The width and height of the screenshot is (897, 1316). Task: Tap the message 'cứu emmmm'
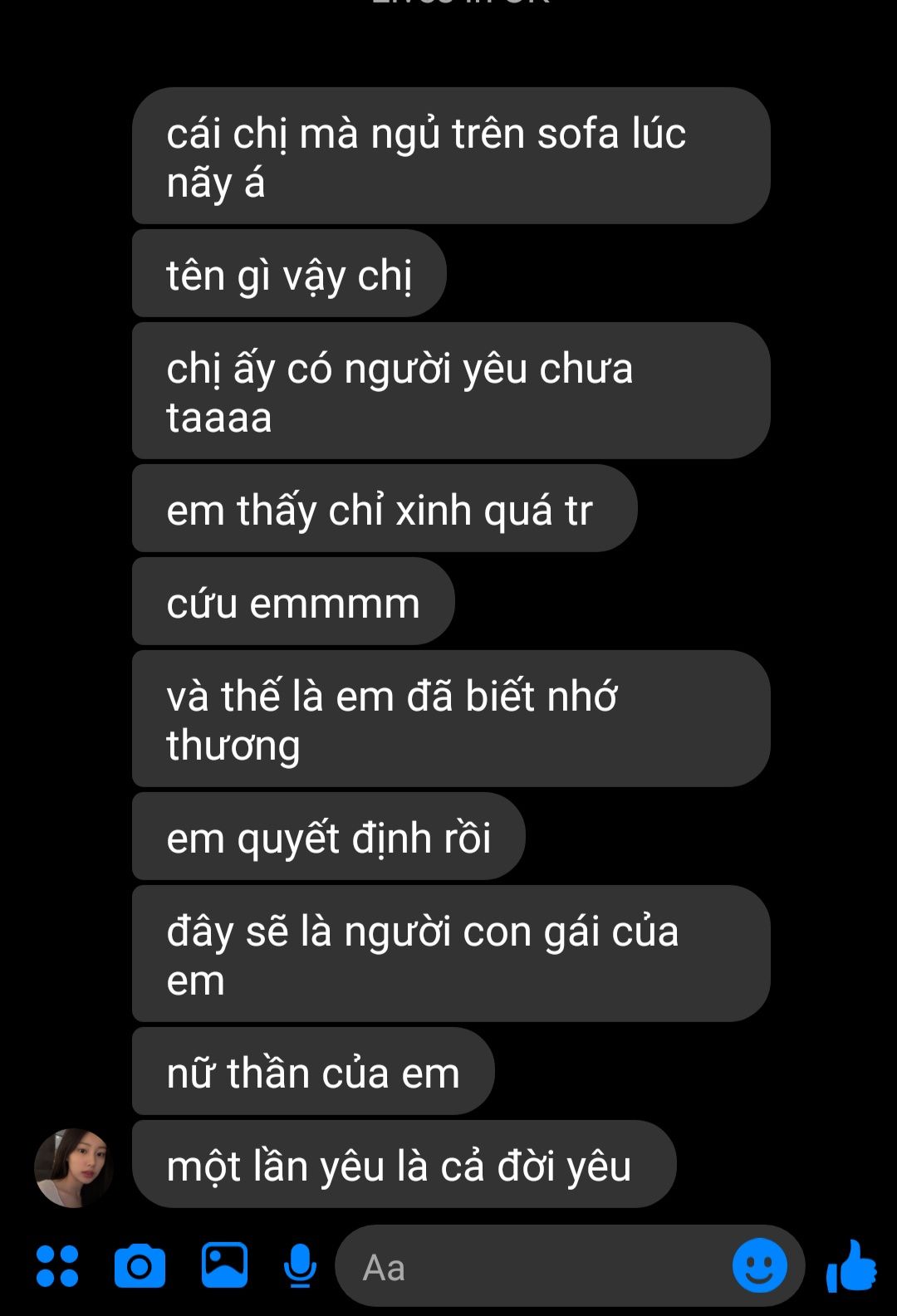pos(293,602)
